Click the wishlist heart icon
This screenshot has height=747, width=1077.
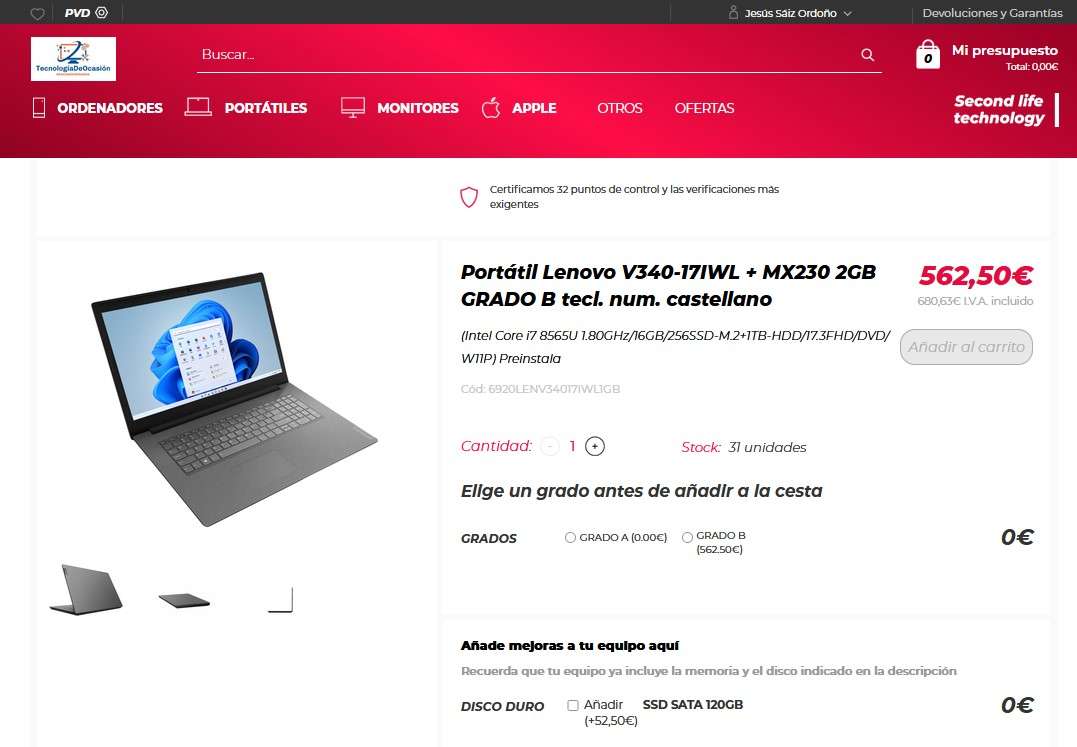click(x=38, y=13)
